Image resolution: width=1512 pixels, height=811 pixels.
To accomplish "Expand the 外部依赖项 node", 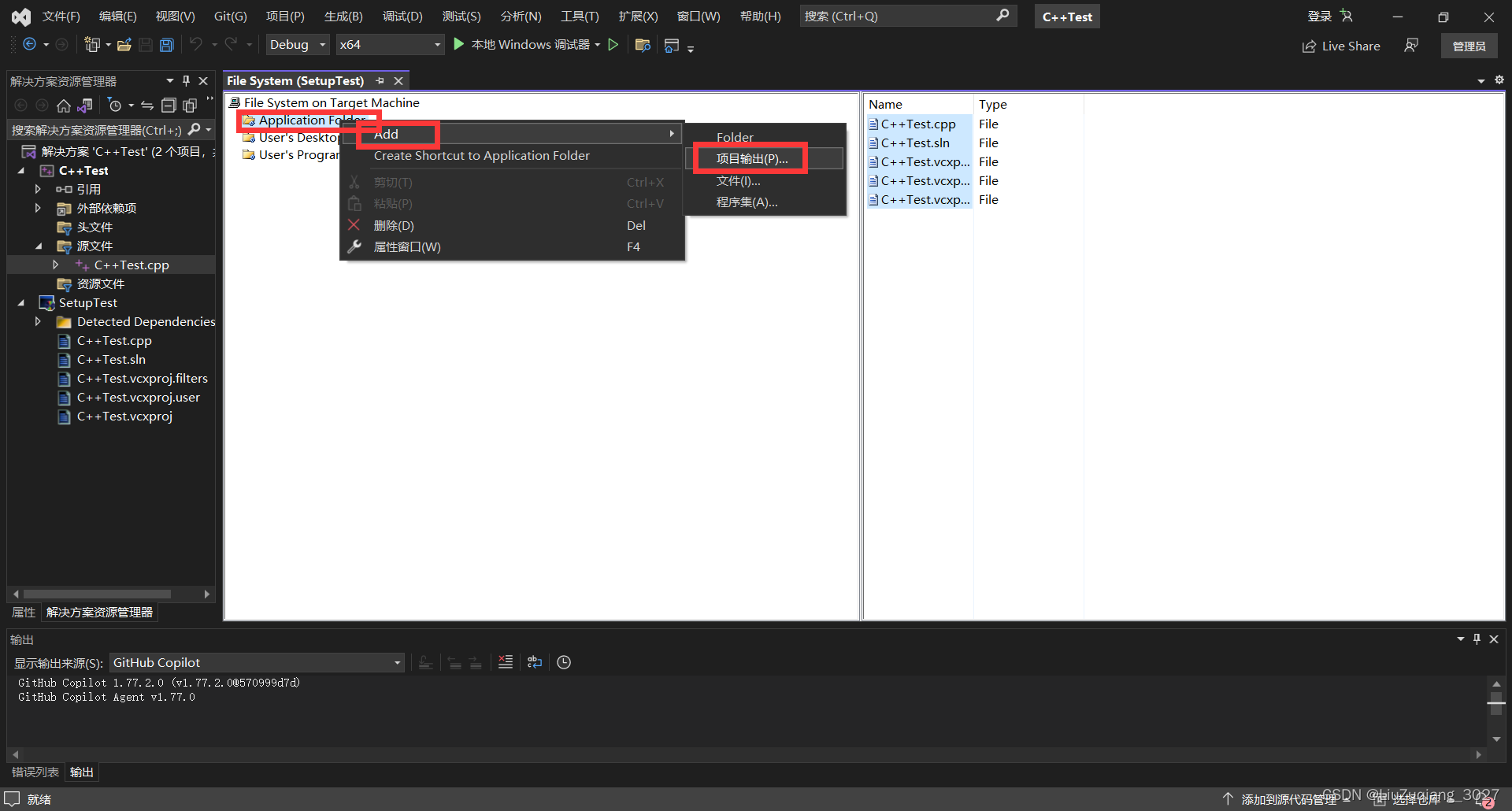I will point(38,209).
